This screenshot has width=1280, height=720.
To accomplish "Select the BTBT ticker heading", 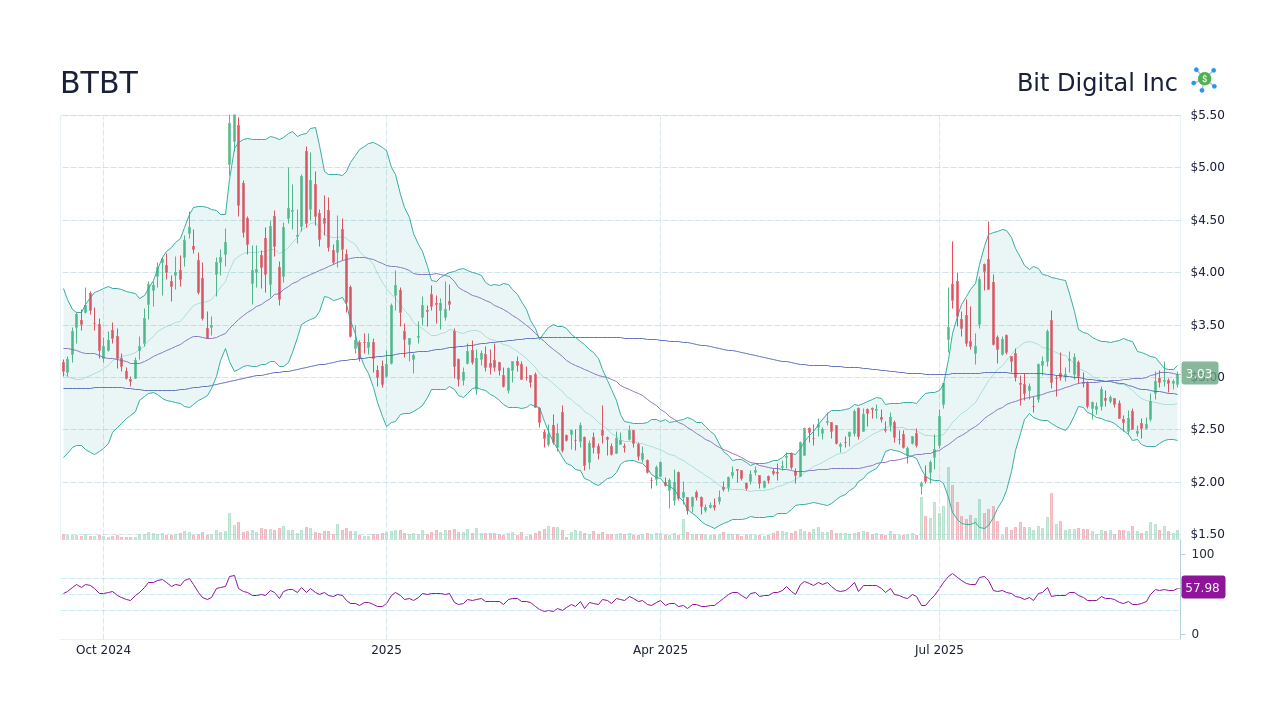I will coord(100,82).
